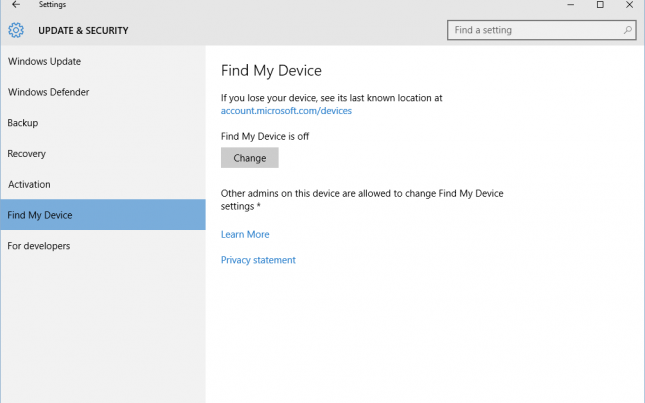The image size is (645, 403).
Task: Open the account.microsoft.com/devices link
Action: click(286, 111)
